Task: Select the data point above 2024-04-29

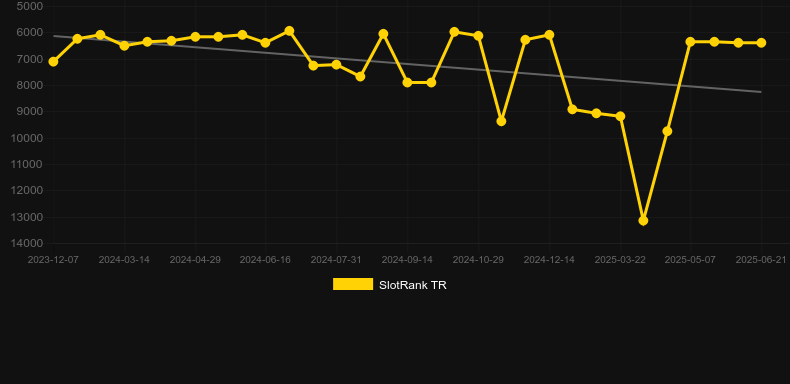Action: tap(195, 37)
